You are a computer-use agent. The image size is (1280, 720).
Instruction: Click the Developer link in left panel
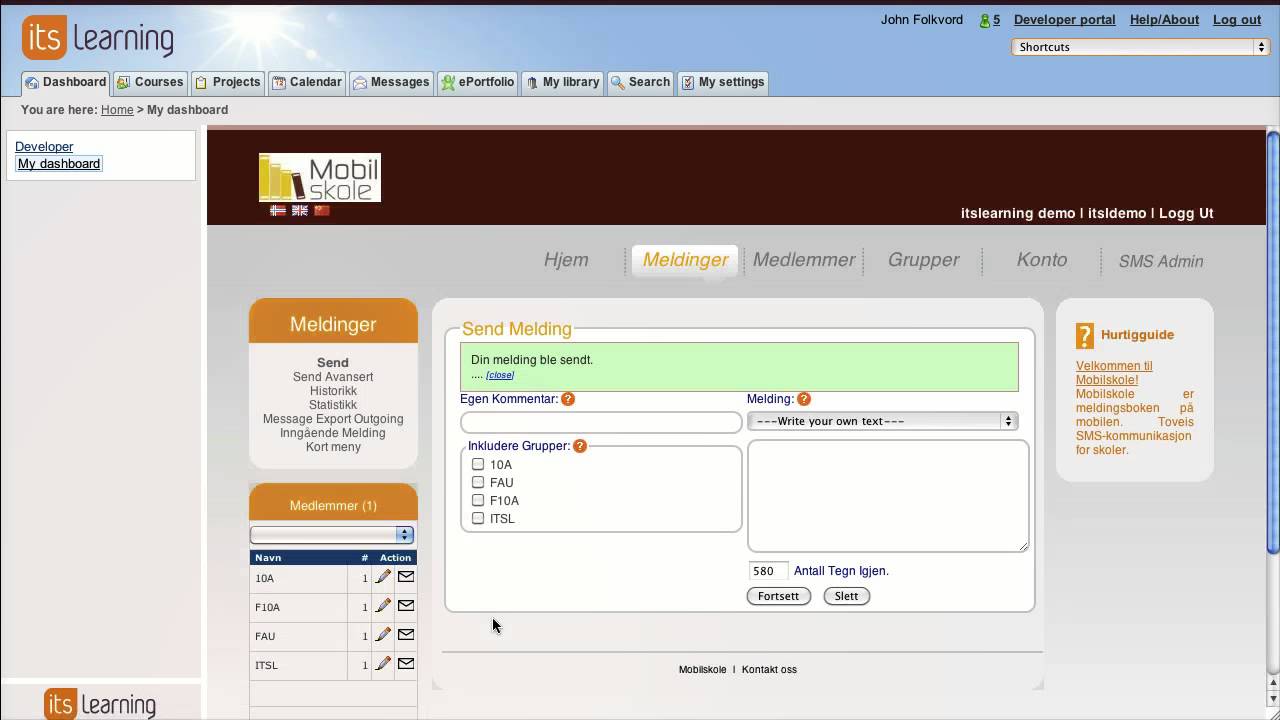[44, 147]
